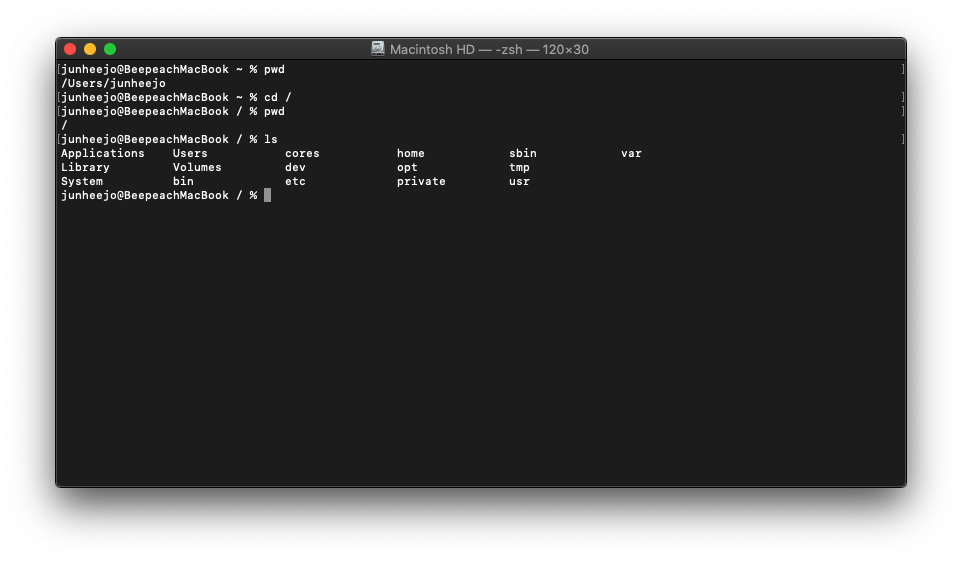This screenshot has width=962, height=561.
Task: Click the 'Applications' entry in ls output
Action: (102, 153)
